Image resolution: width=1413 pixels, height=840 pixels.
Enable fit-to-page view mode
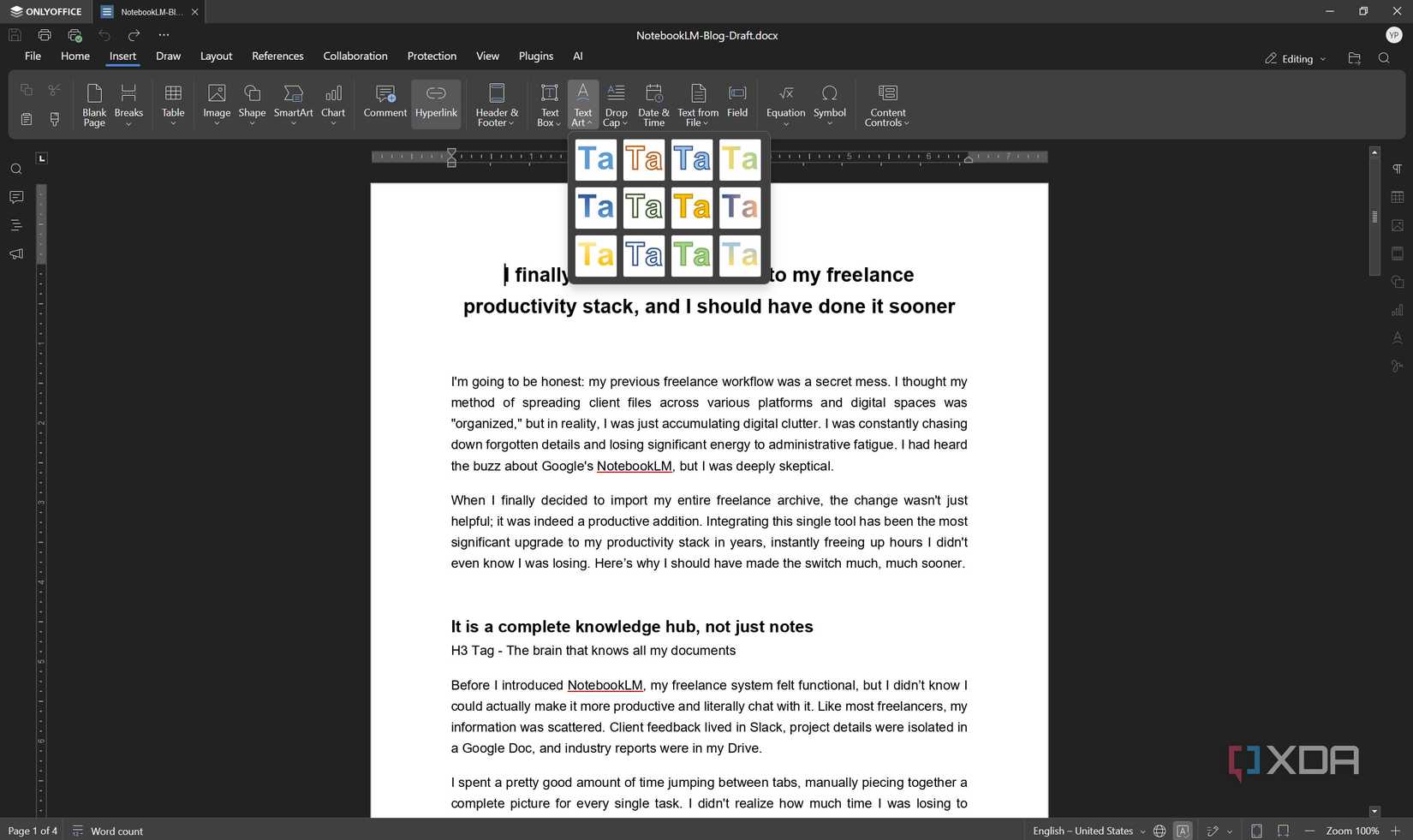click(x=1257, y=831)
